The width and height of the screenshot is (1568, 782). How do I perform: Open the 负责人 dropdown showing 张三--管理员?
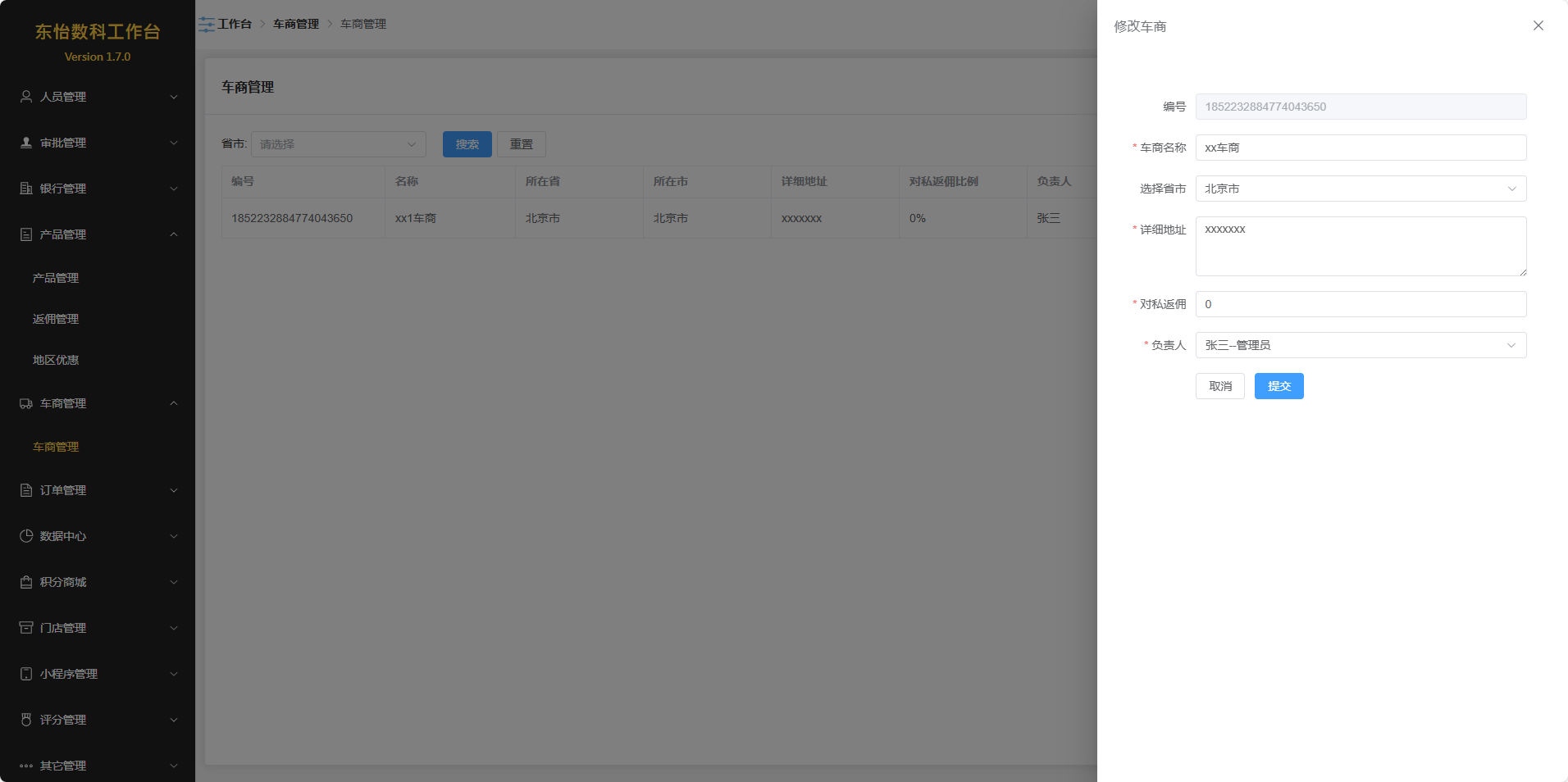pos(1360,345)
